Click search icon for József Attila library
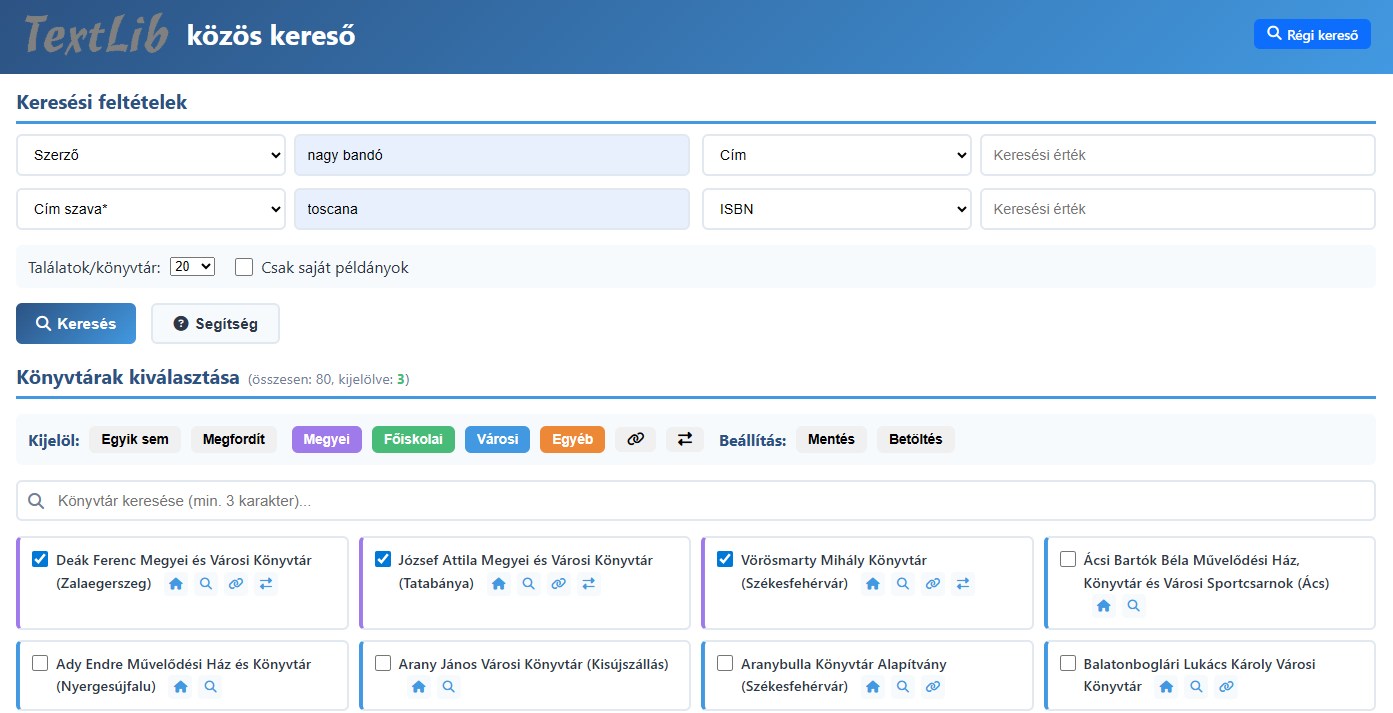1393x713 pixels. (x=529, y=584)
